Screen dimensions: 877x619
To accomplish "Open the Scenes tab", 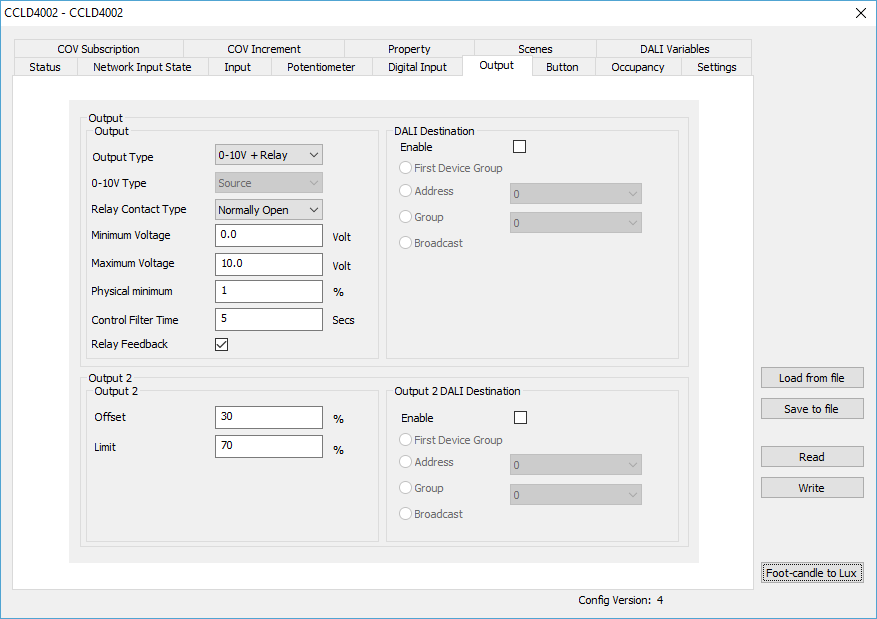I will 535,49.
